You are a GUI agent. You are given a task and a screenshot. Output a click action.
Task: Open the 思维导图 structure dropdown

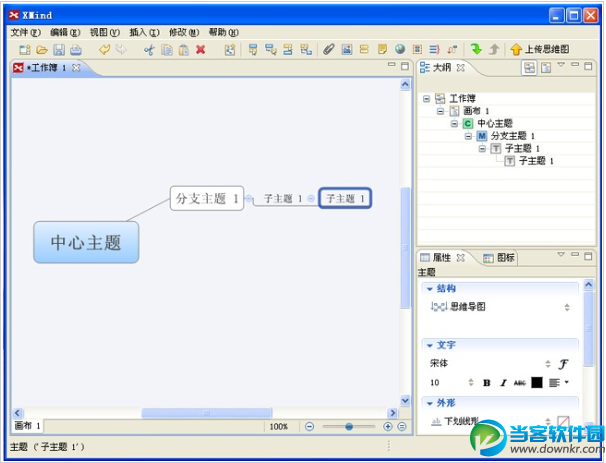567,307
